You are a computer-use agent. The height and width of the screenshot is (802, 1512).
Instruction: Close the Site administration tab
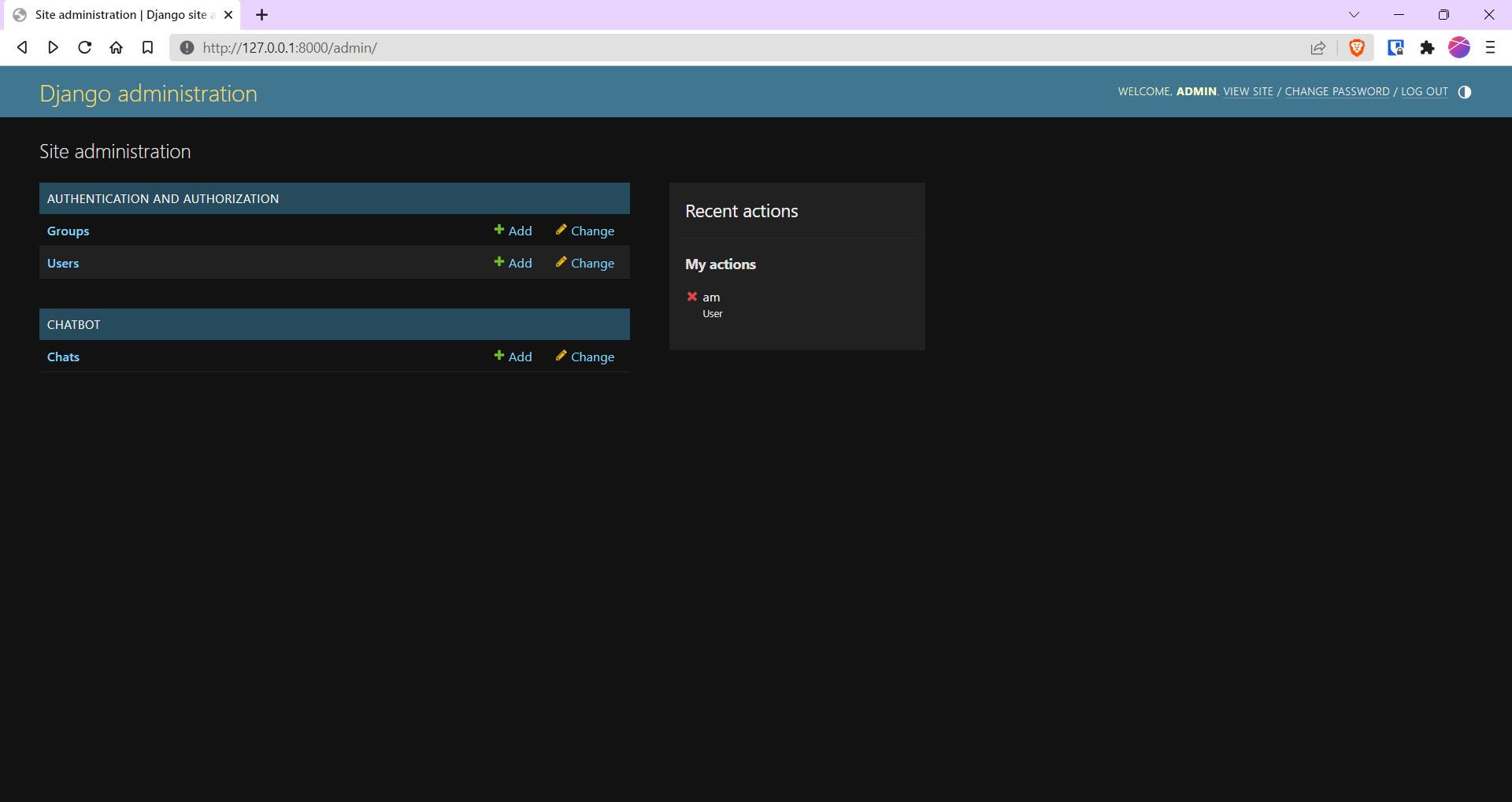[x=228, y=15]
